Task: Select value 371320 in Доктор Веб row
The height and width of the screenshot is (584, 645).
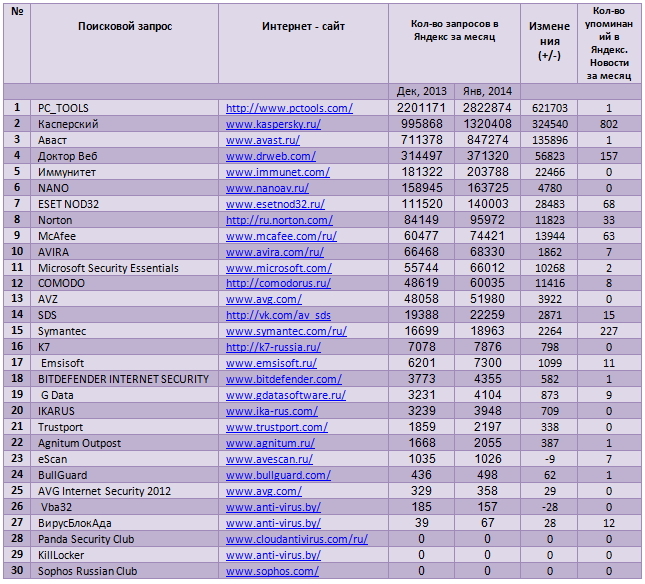Action: point(487,156)
